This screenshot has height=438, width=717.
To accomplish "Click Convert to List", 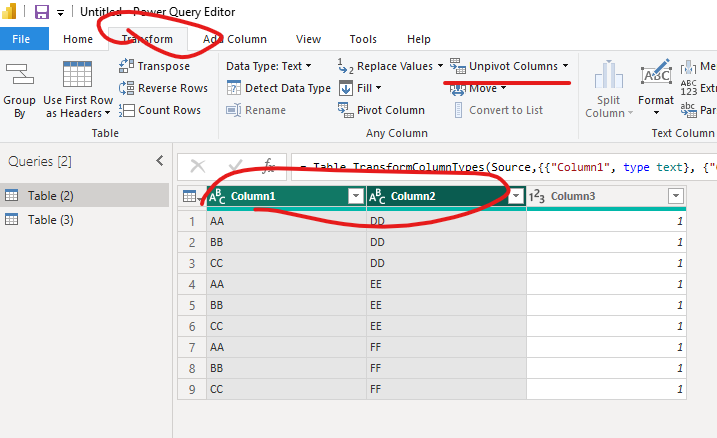I will pyautogui.click(x=498, y=110).
